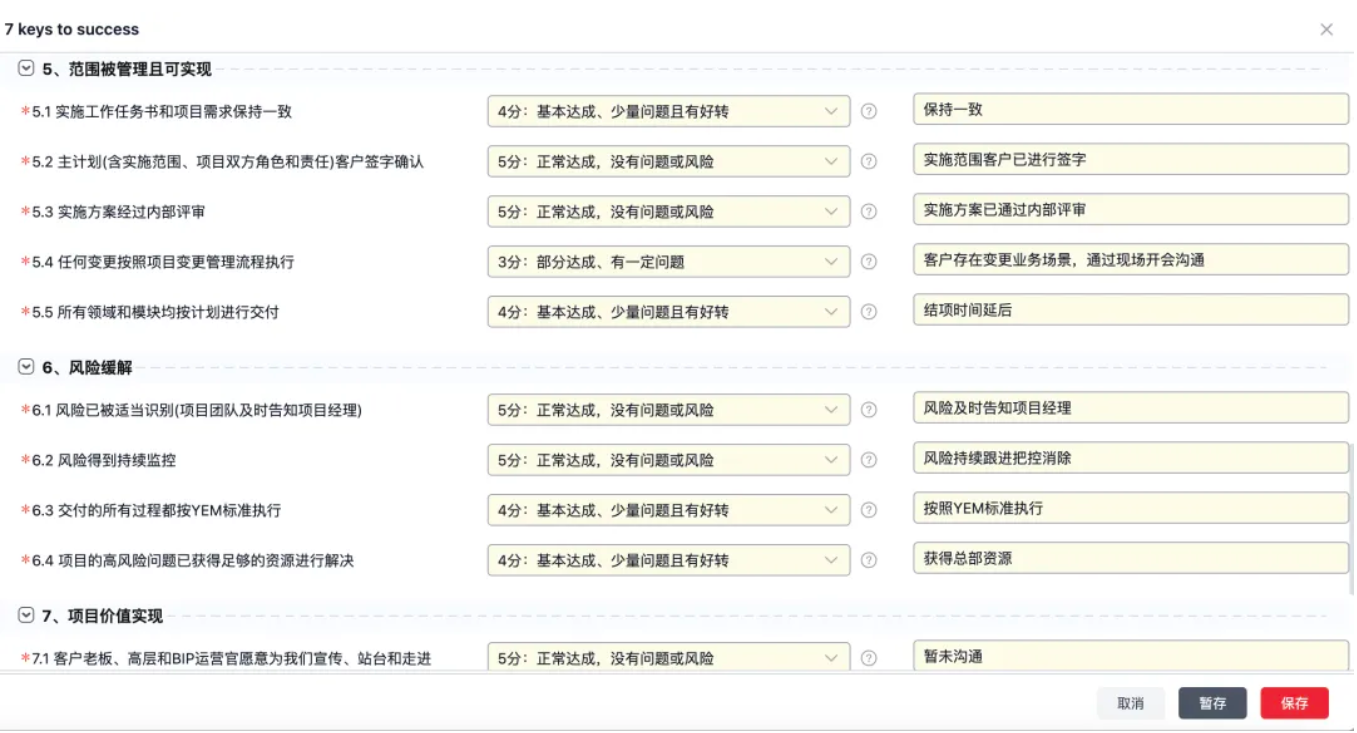The height and width of the screenshot is (733, 1357).
Task: Click help icon beside item 6.2 dropdown
Action: pyautogui.click(x=869, y=459)
